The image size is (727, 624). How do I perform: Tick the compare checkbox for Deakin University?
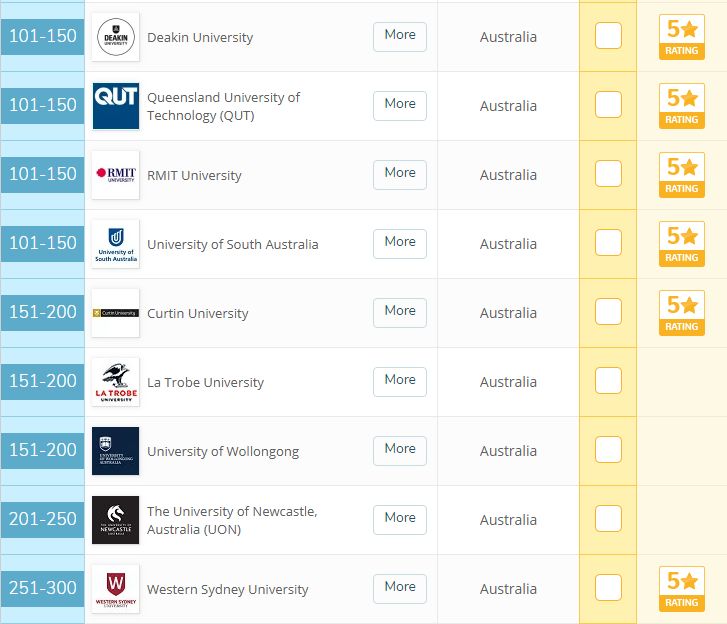point(608,36)
